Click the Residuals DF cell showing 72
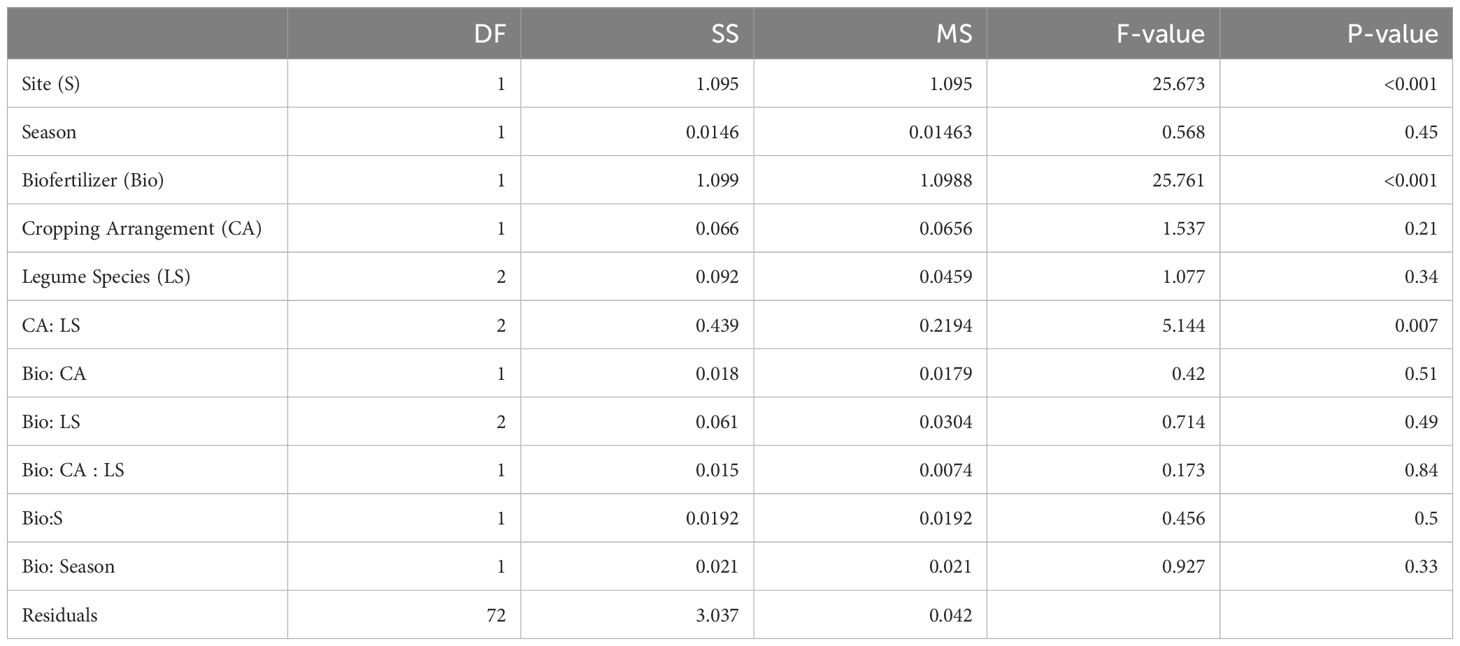Screen dimensions: 1460x646 pyautogui.click(x=496, y=615)
